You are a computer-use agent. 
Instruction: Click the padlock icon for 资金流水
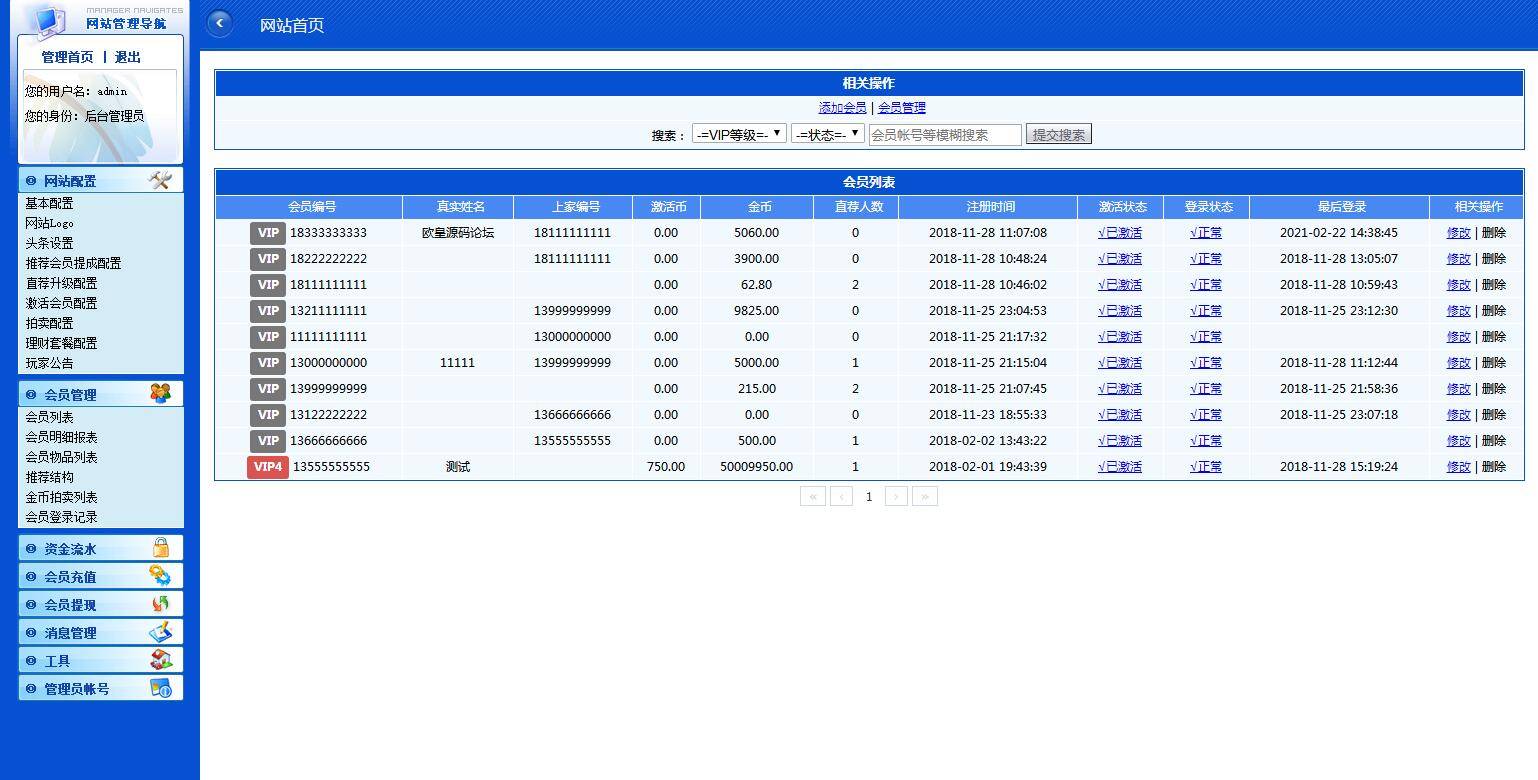163,546
